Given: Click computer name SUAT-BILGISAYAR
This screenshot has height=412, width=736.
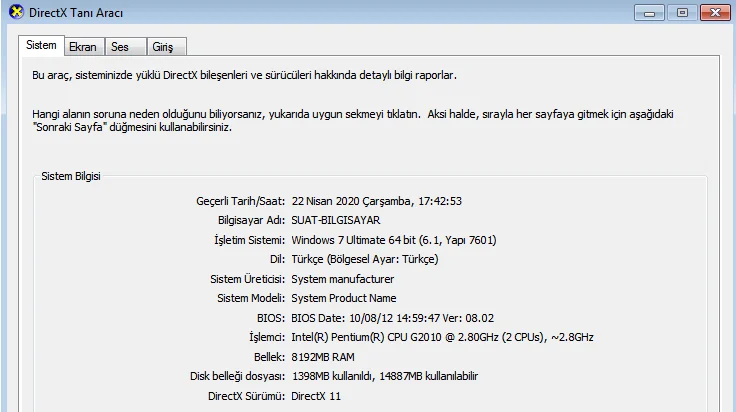Looking at the screenshot, I should coord(336,221).
